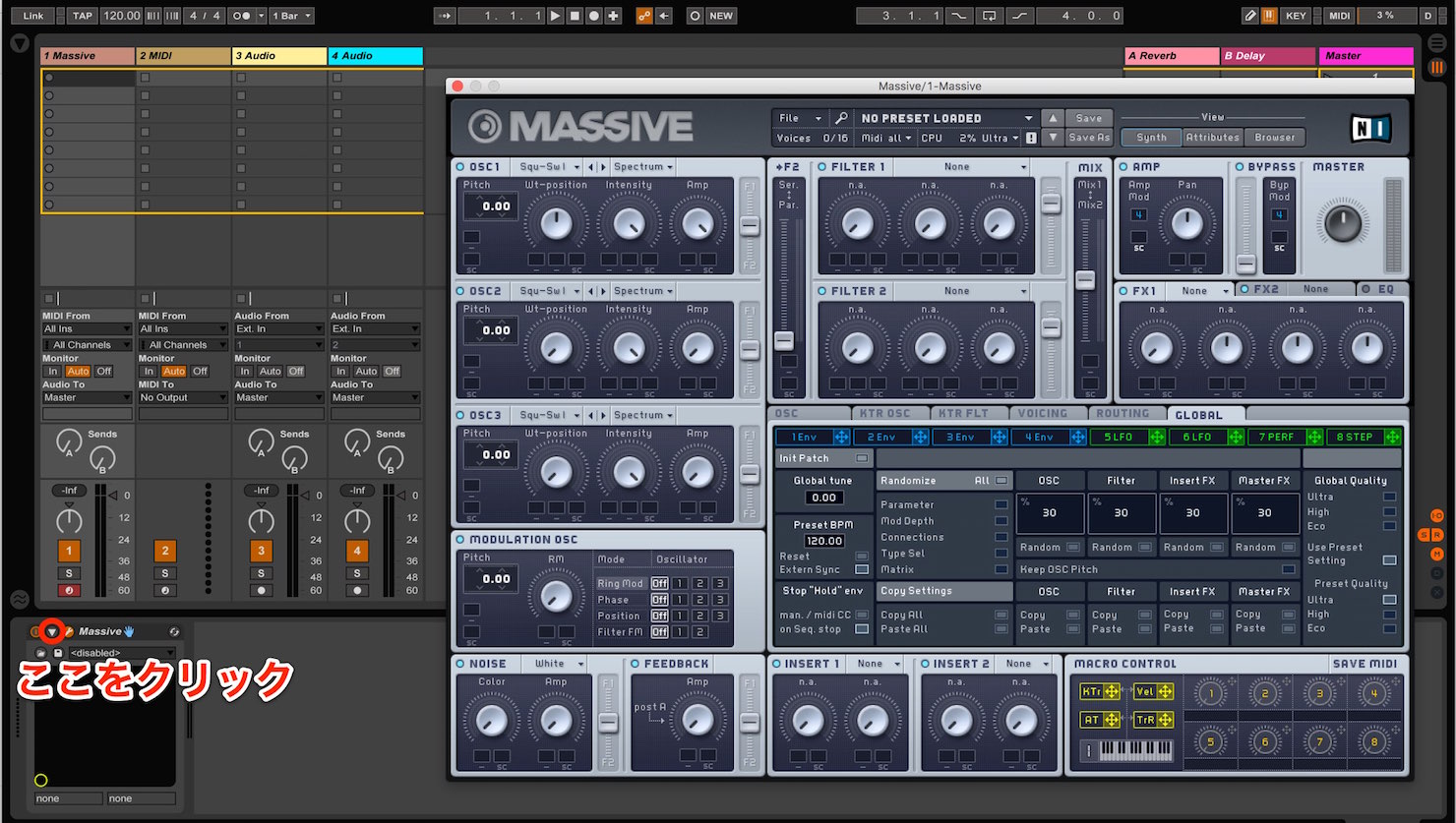Open the disabled preset dropdown in device
1456x823 pixels.
(x=121, y=653)
